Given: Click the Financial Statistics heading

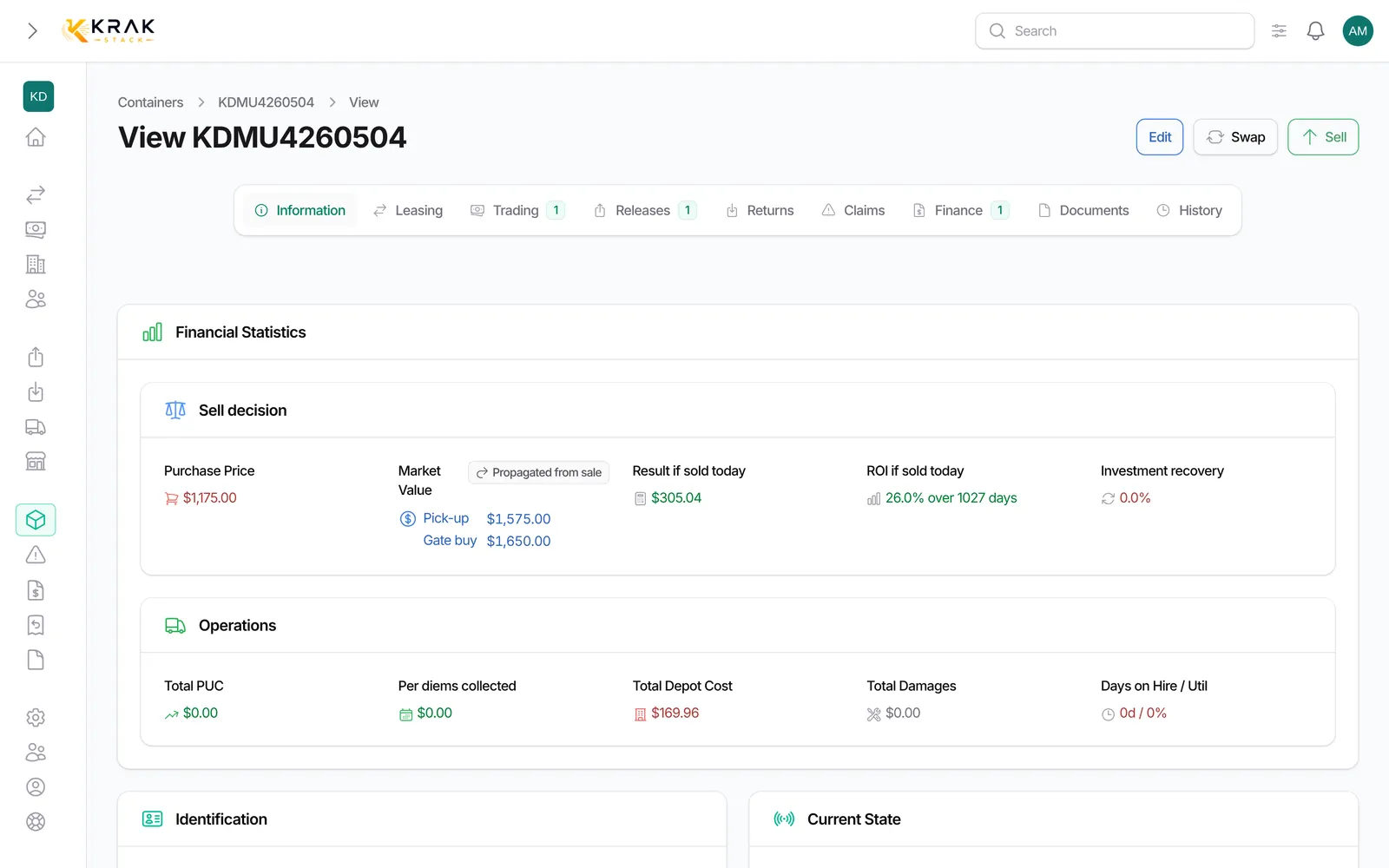Looking at the screenshot, I should 240,332.
